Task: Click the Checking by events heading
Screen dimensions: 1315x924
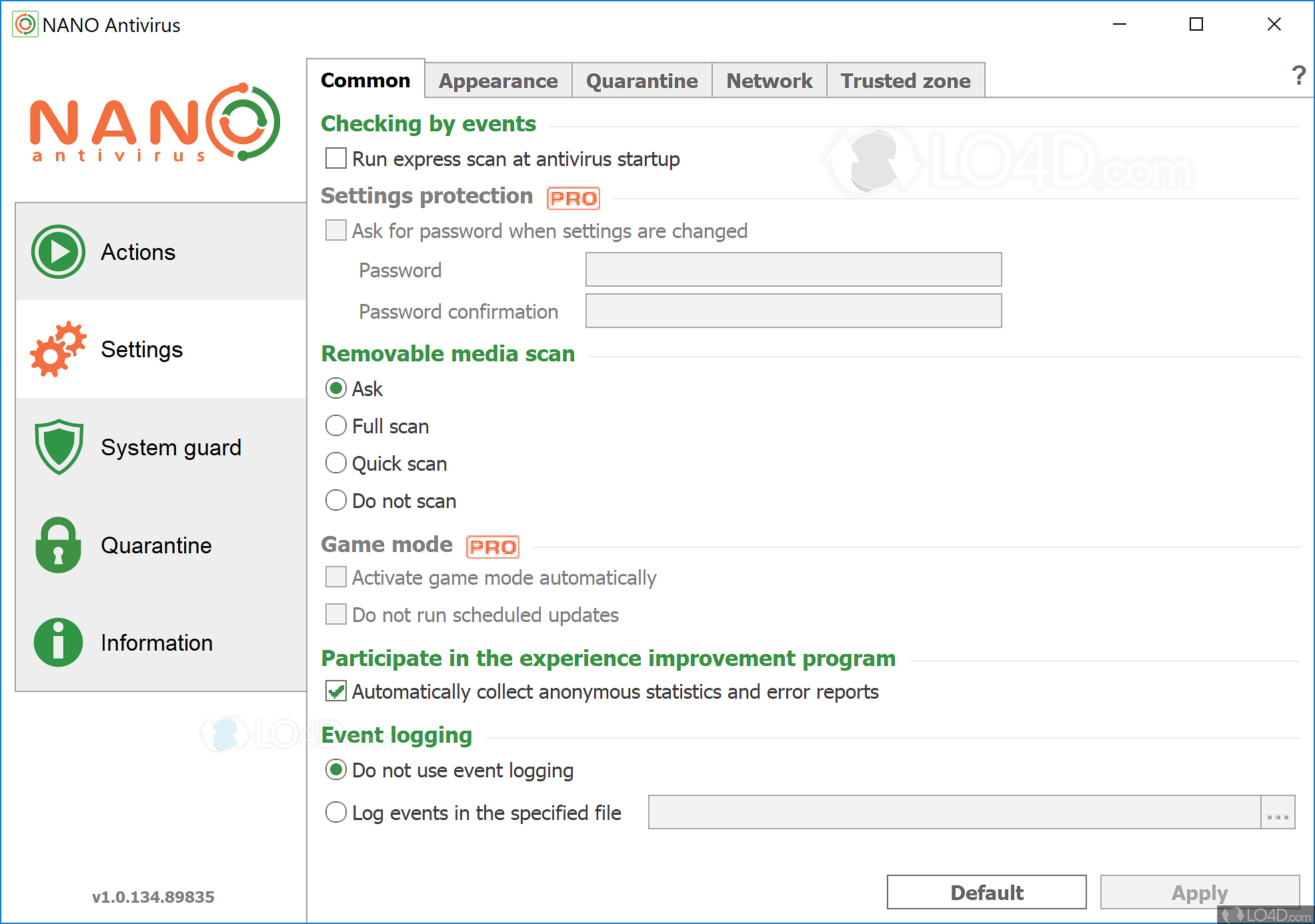Action: pos(428,124)
